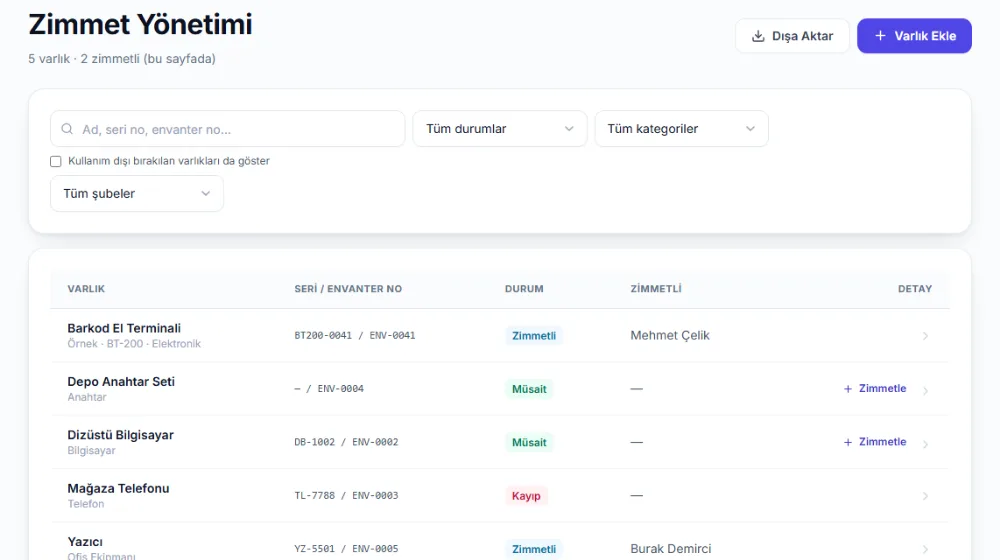Select the Barkod El Terminali asset name
The height and width of the screenshot is (560, 1000).
[124, 328]
